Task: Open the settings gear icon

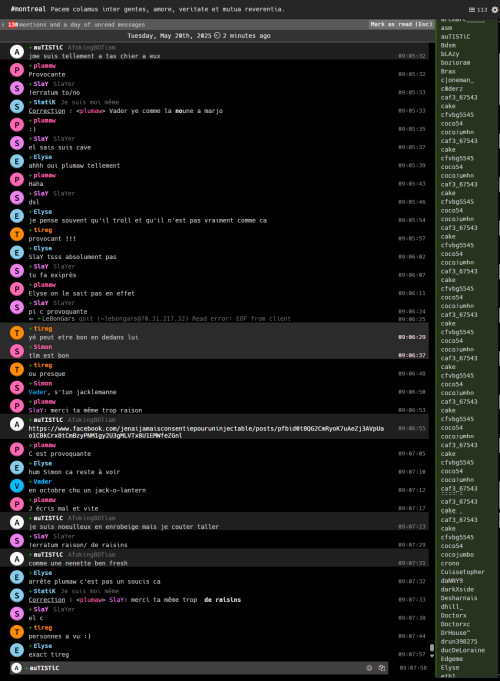Action: point(495,10)
